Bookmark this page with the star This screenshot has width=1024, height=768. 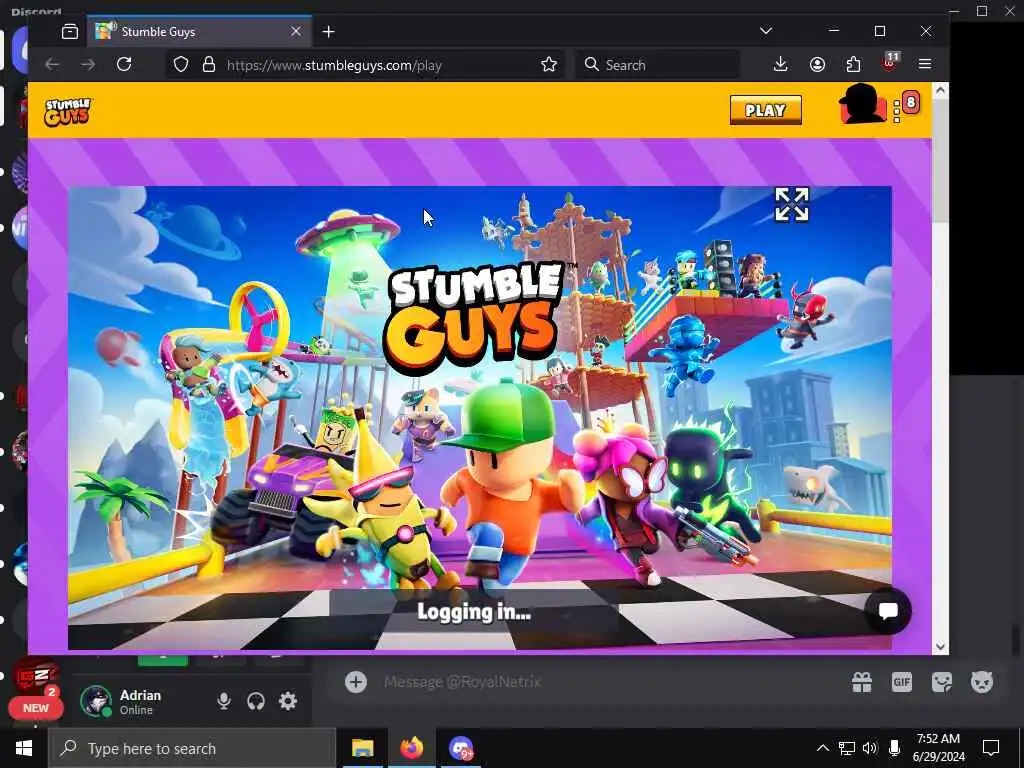(x=549, y=64)
